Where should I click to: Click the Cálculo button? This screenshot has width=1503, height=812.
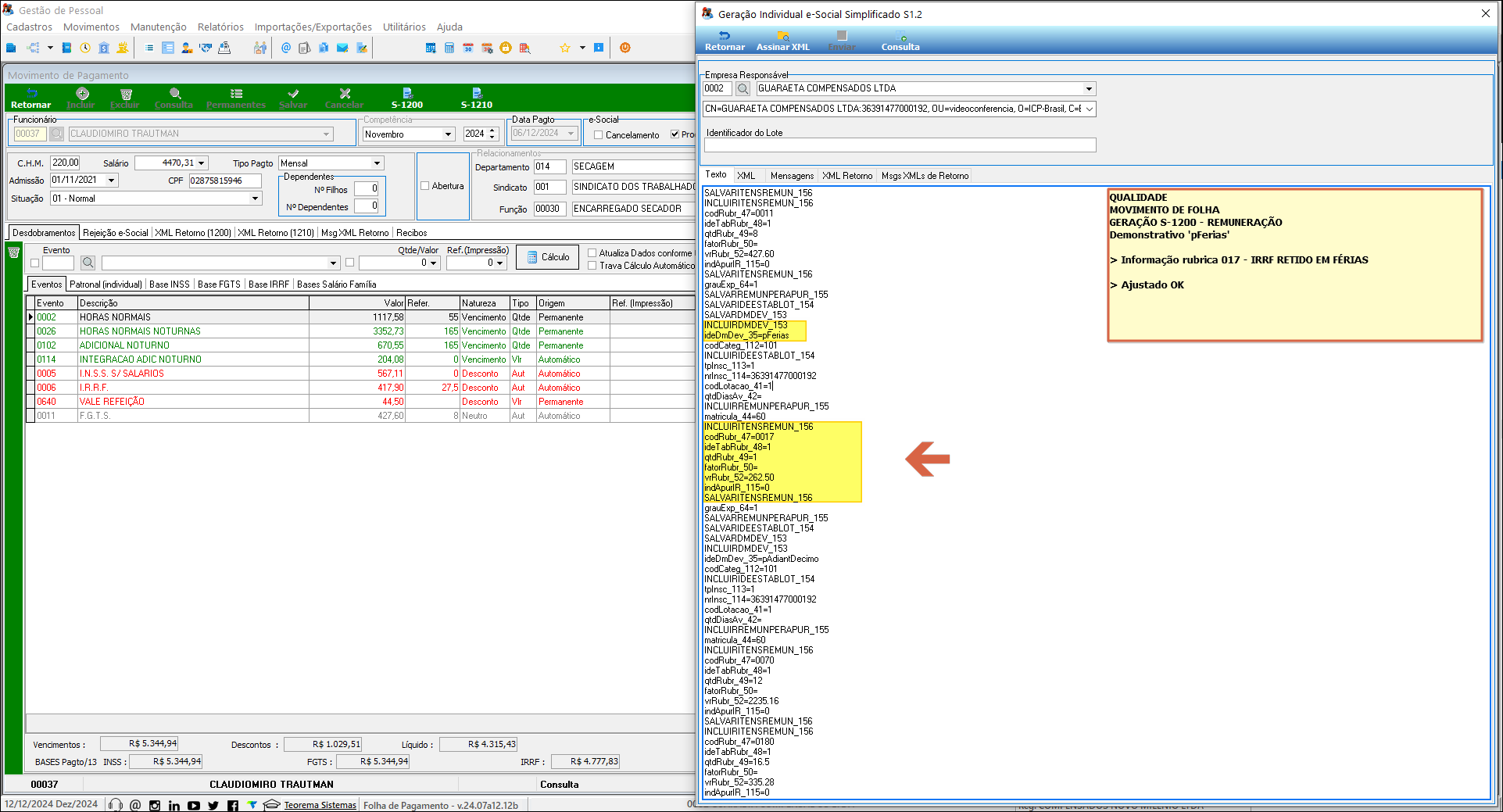coord(547,257)
